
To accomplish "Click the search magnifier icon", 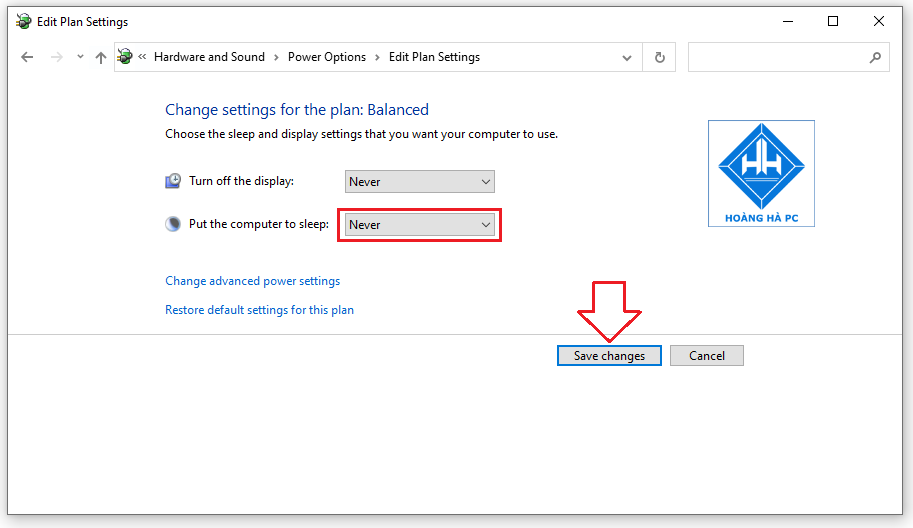I will [x=875, y=57].
